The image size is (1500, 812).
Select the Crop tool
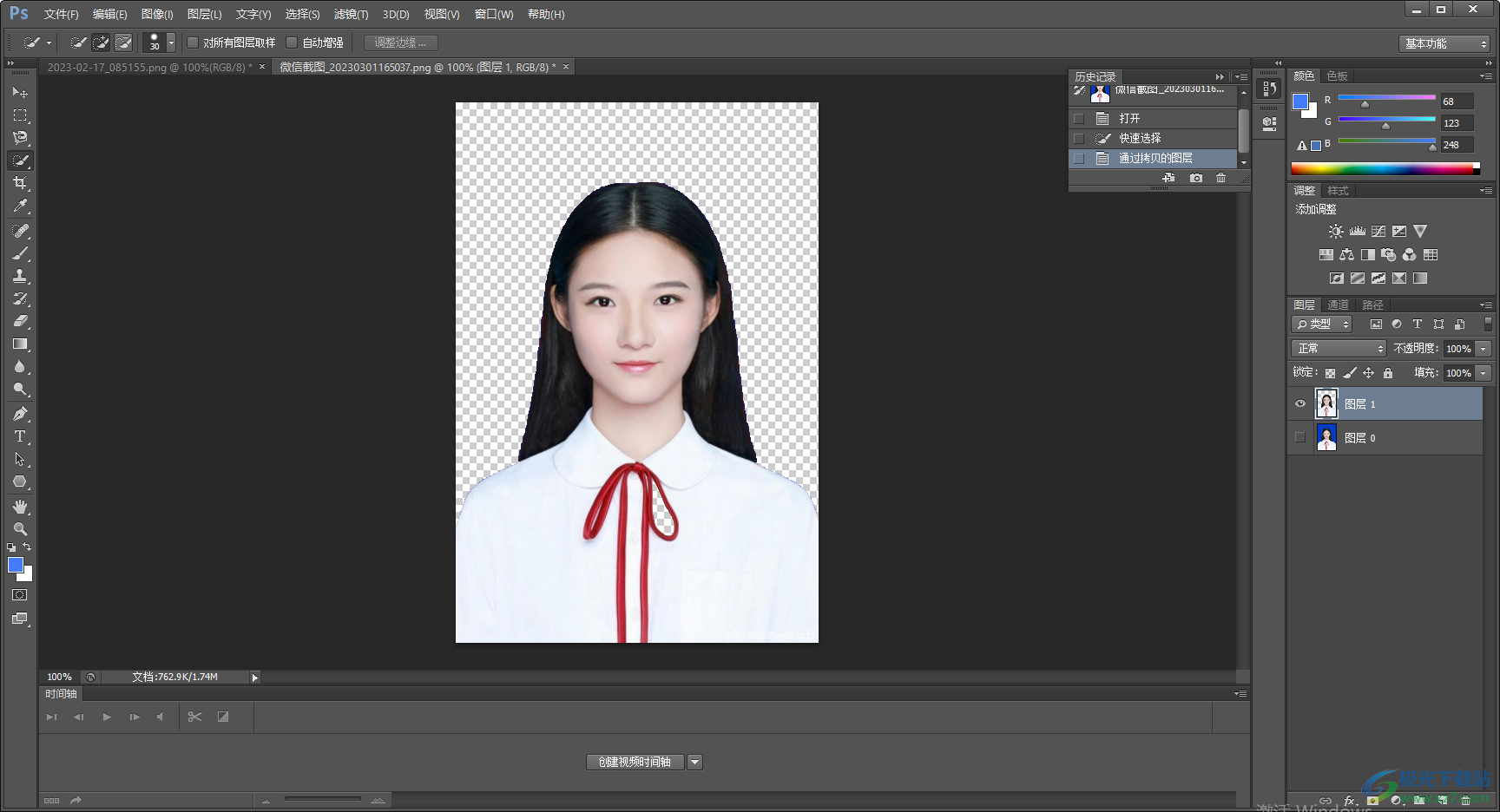[x=20, y=183]
